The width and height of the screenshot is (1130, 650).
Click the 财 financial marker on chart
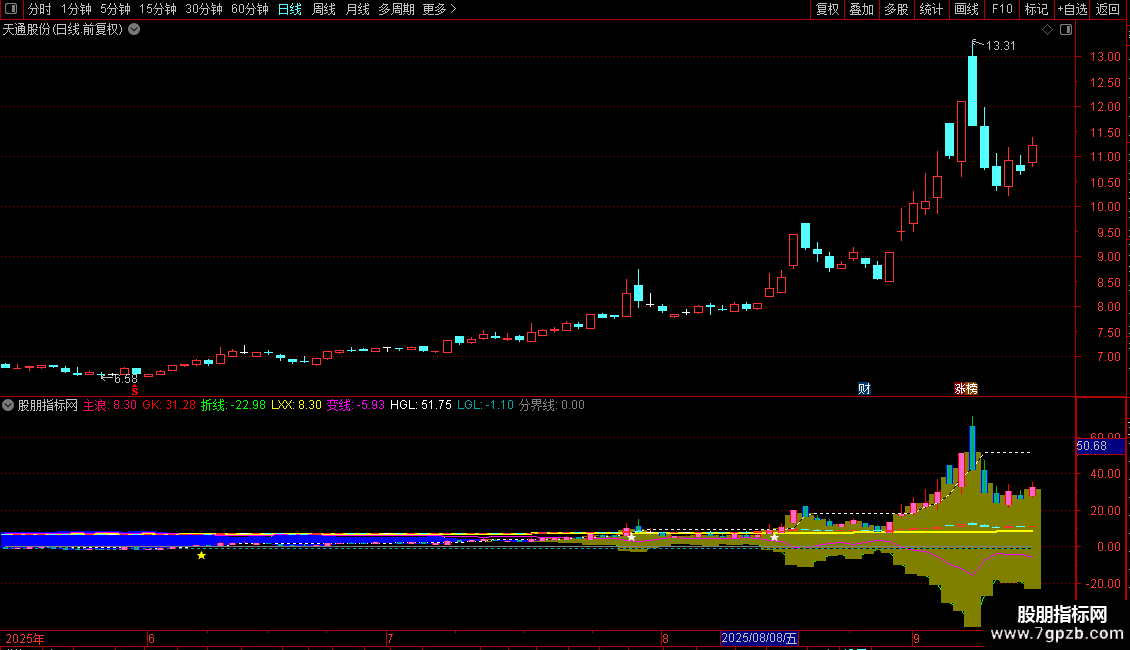(864, 388)
